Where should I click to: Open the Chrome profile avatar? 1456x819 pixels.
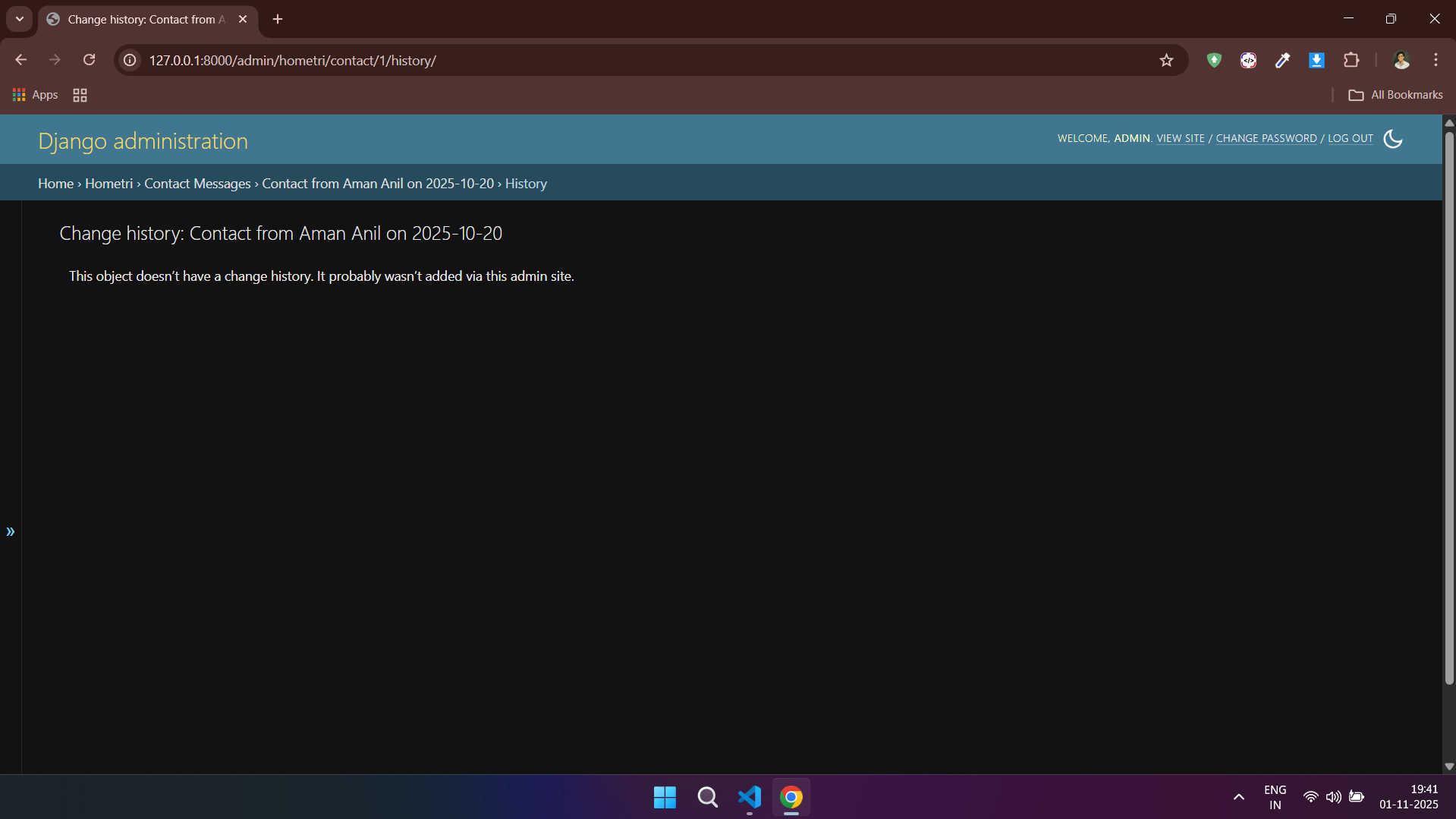(x=1401, y=60)
